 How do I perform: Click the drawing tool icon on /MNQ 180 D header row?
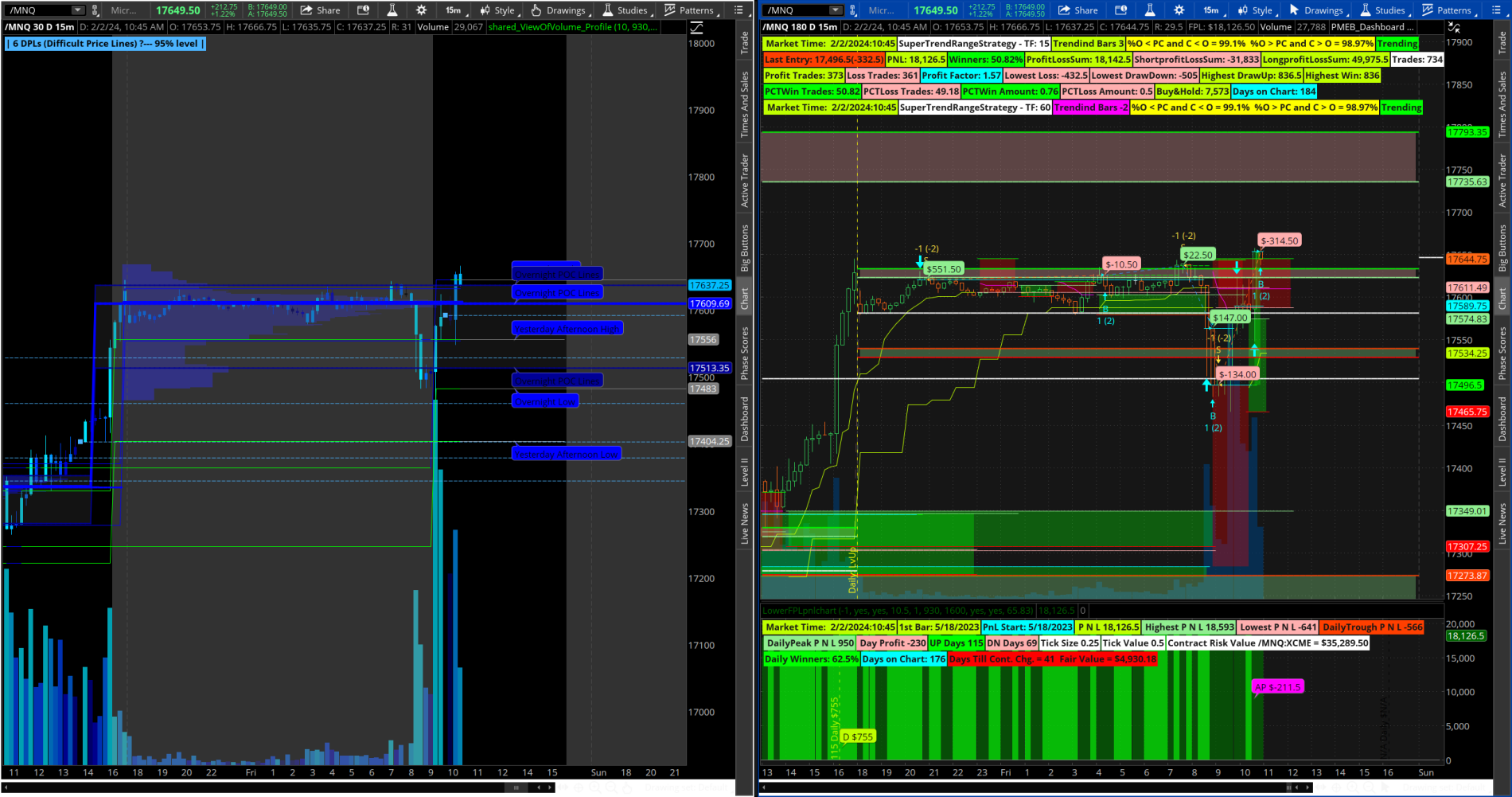click(x=1454, y=28)
